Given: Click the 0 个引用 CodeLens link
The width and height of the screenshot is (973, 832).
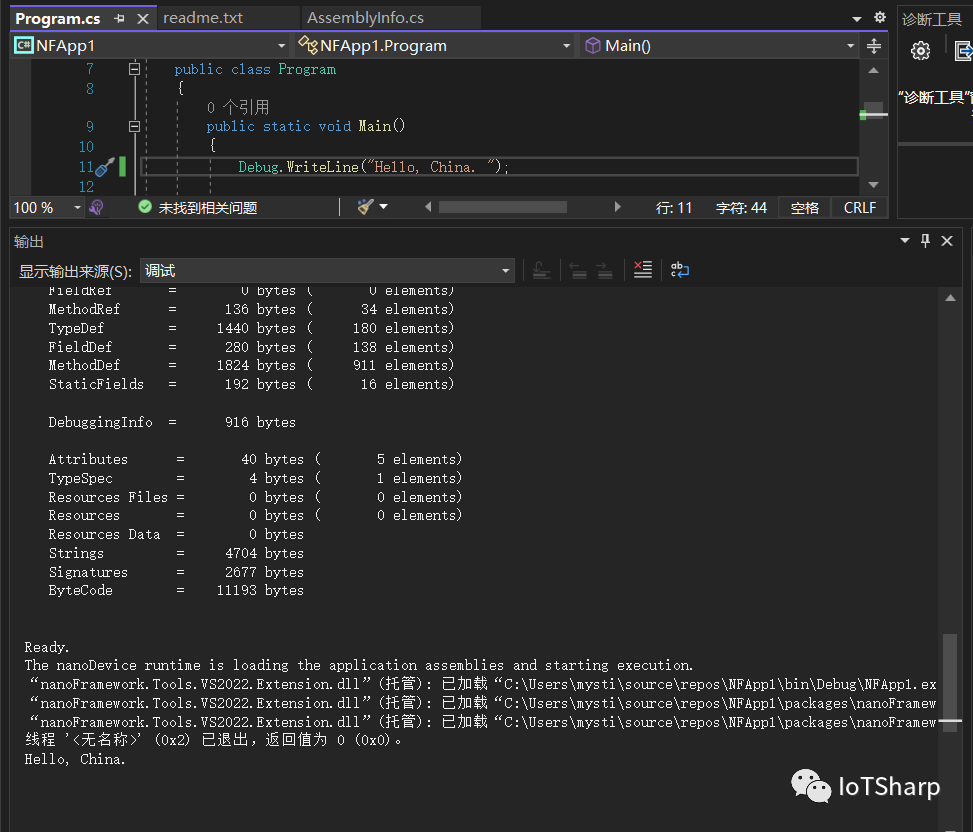Looking at the screenshot, I should coord(238,107).
